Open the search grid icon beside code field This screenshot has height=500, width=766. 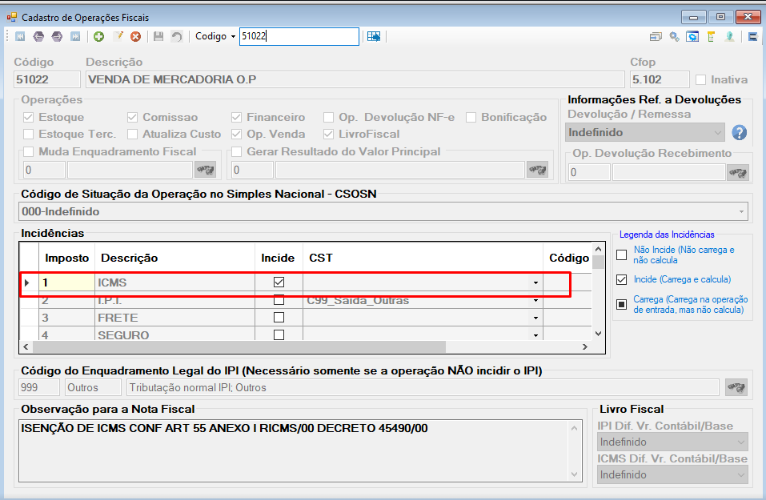click(x=373, y=37)
